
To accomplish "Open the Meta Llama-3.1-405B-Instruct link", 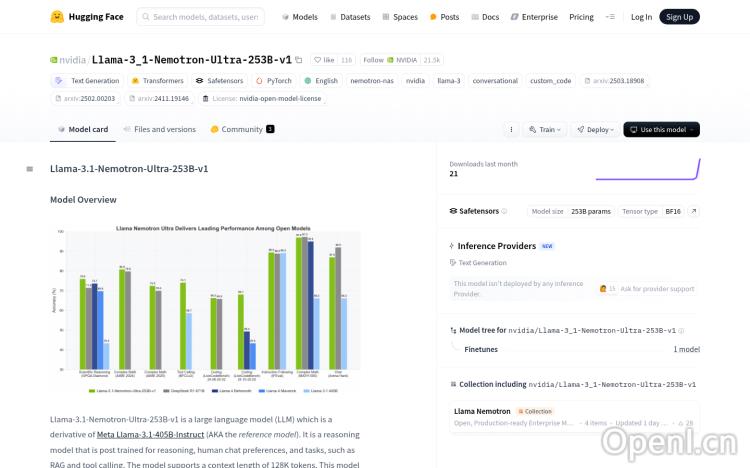I will (x=149, y=435).
